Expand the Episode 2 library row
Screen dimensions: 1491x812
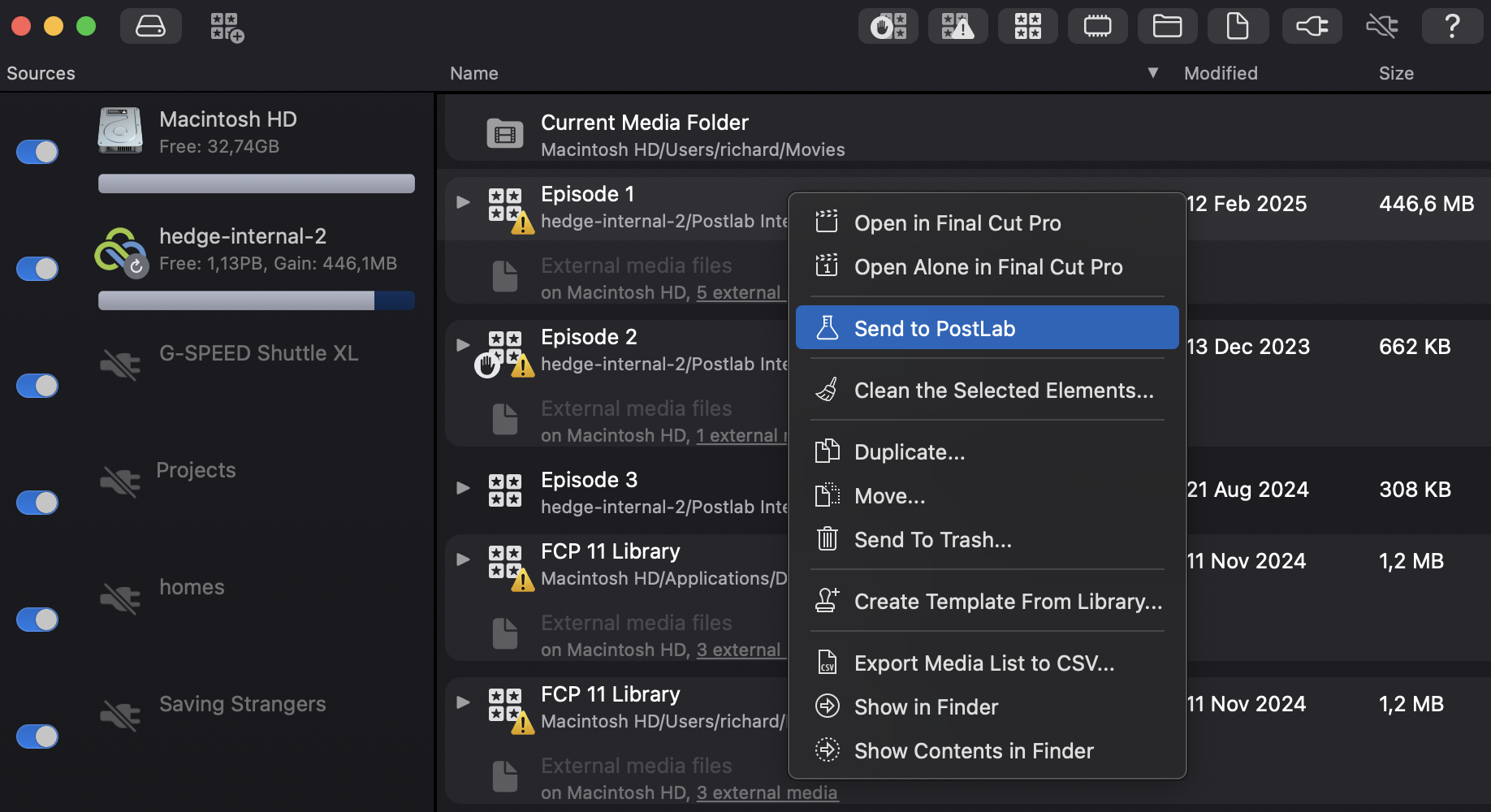click(x=463, y=344)
